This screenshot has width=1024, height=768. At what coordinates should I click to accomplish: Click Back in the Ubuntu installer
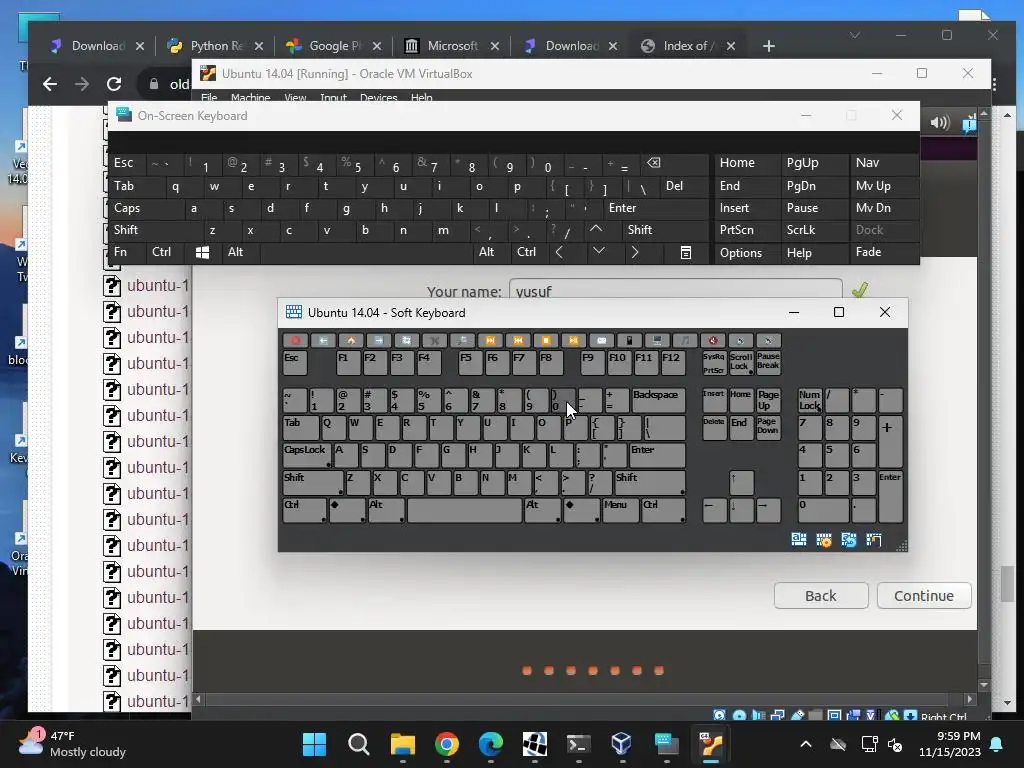point(821,596)
